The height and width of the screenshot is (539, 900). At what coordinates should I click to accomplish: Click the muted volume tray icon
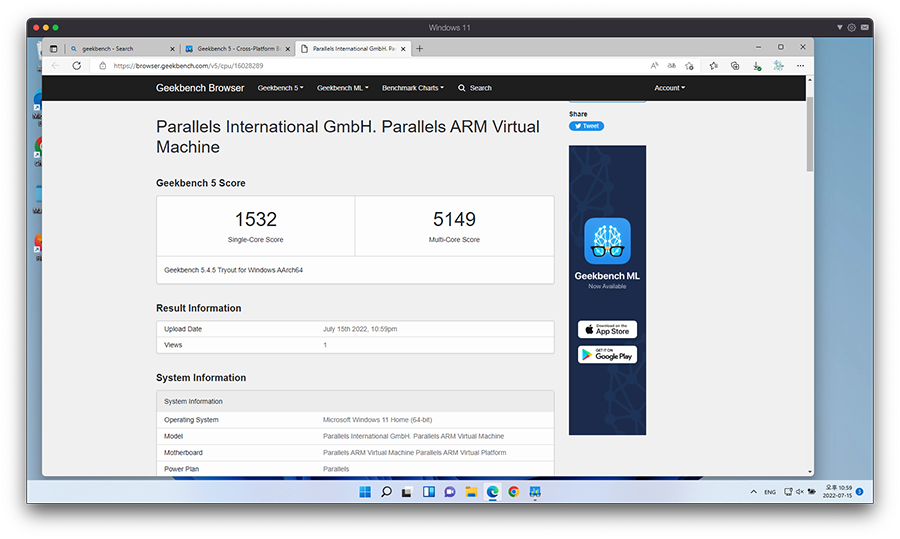[800, 492]
